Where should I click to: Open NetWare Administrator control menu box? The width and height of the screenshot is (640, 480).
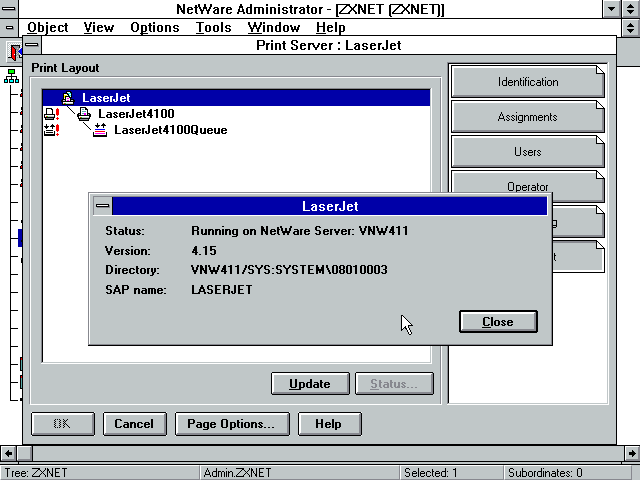[x=9, y=9]
